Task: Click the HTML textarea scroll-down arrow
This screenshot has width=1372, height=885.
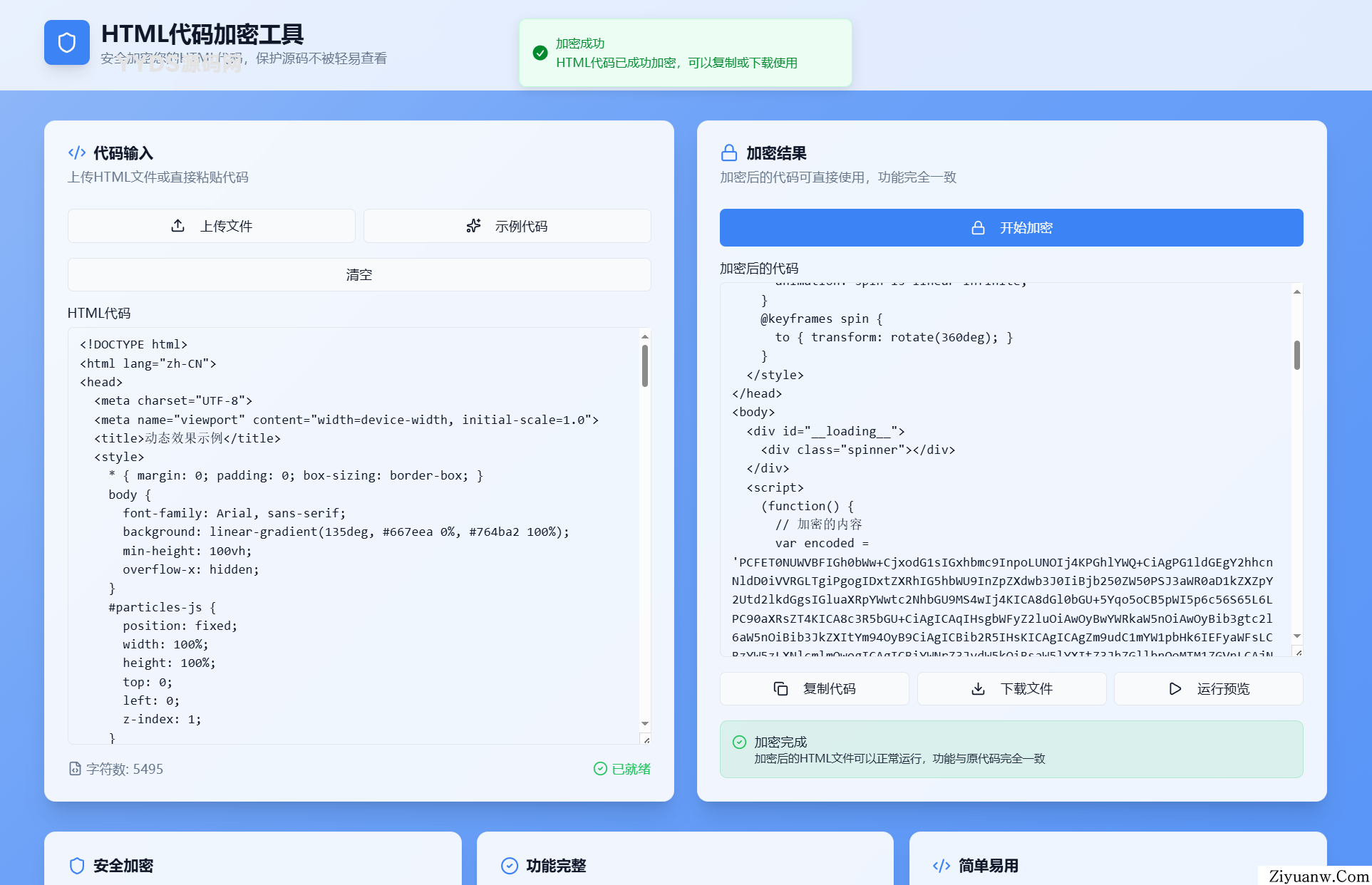Action: [645, 723]
